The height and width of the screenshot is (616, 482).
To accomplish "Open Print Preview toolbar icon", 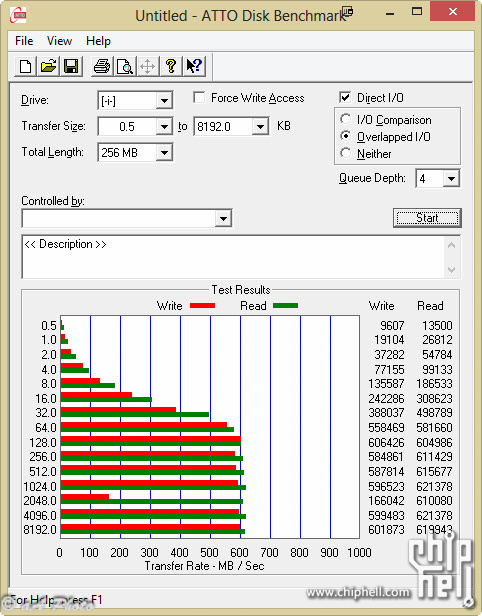I will [125, 66].
